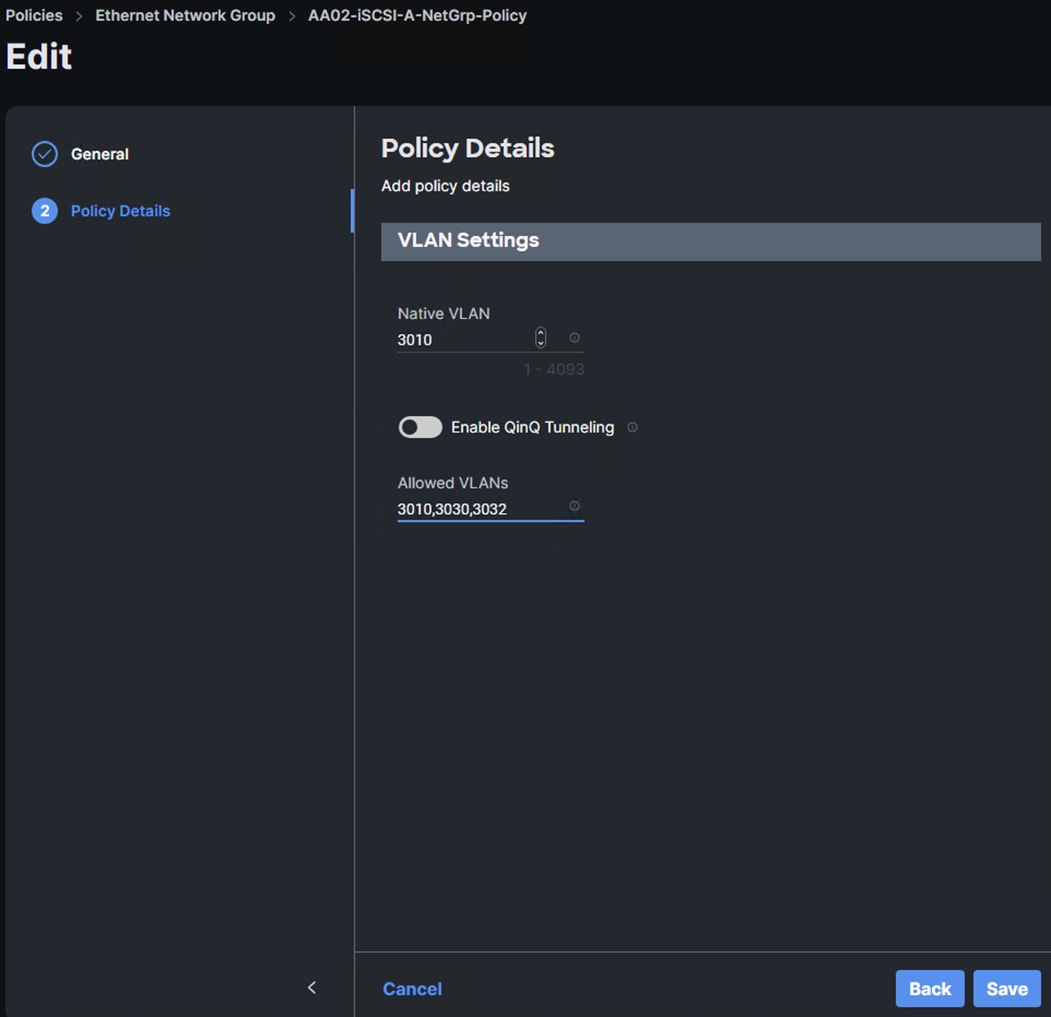
Task: Click the Policy Details heading
Action: tap(468, 148)
